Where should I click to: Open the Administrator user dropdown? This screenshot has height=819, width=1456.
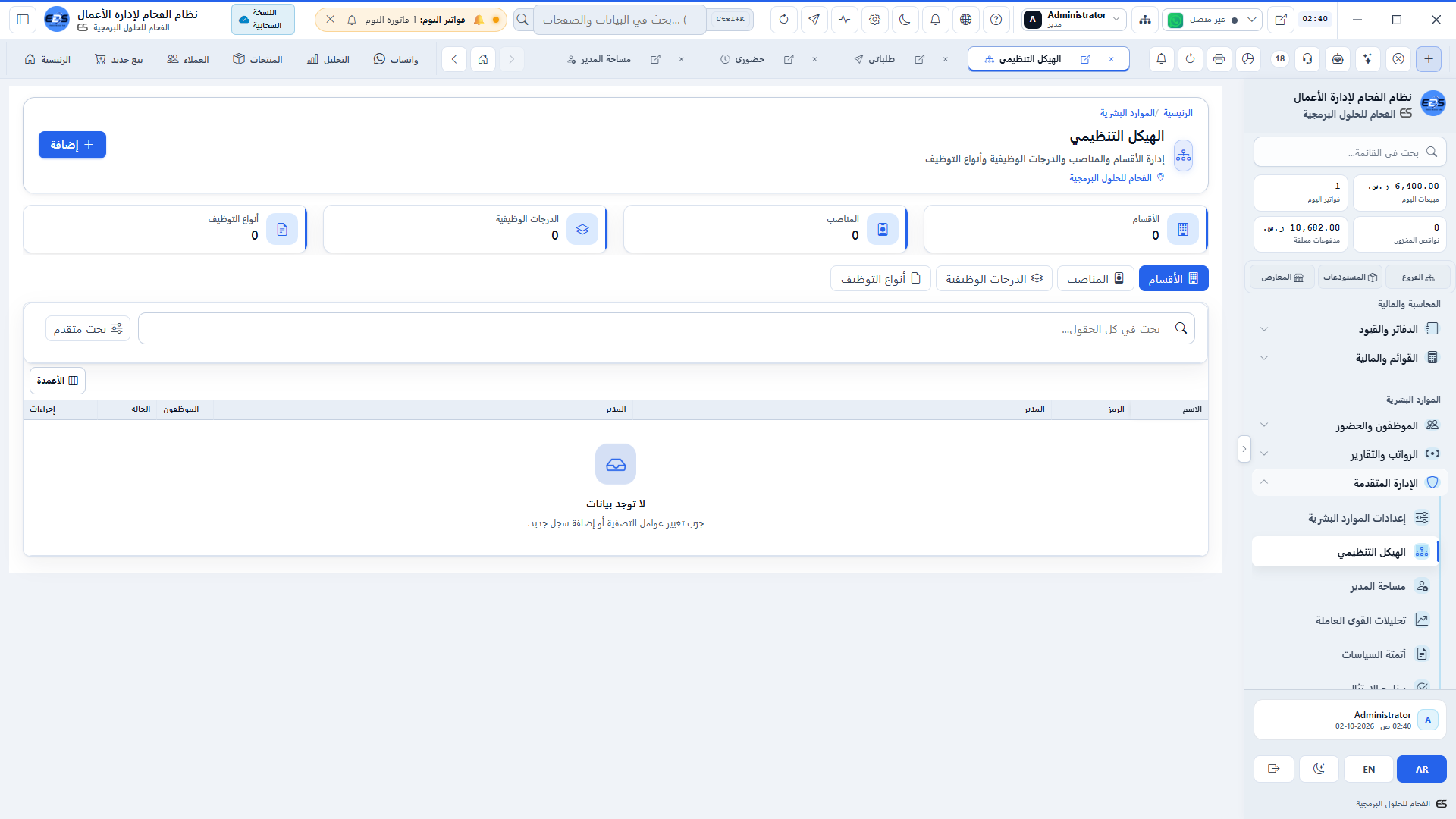pos(1073,20)
